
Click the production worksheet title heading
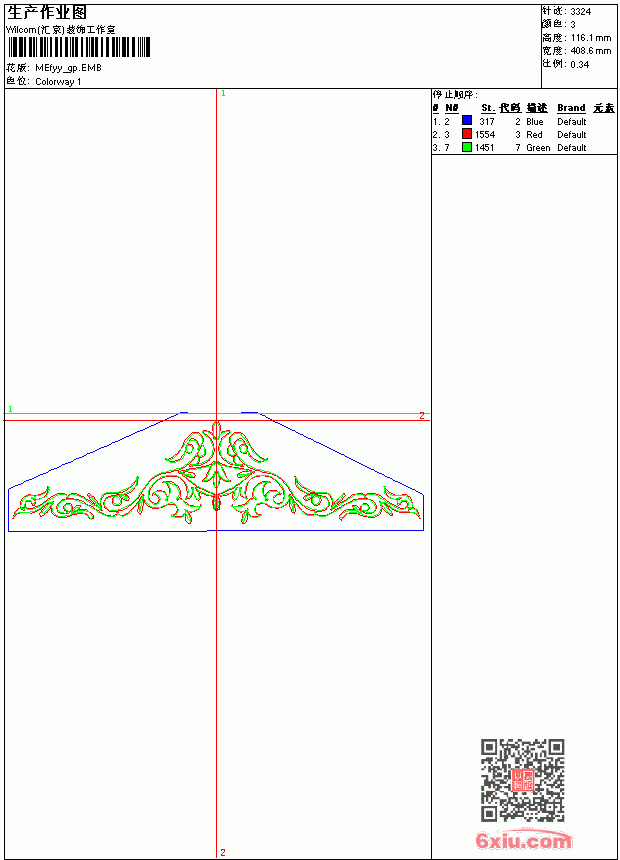(x=47, y=13)
